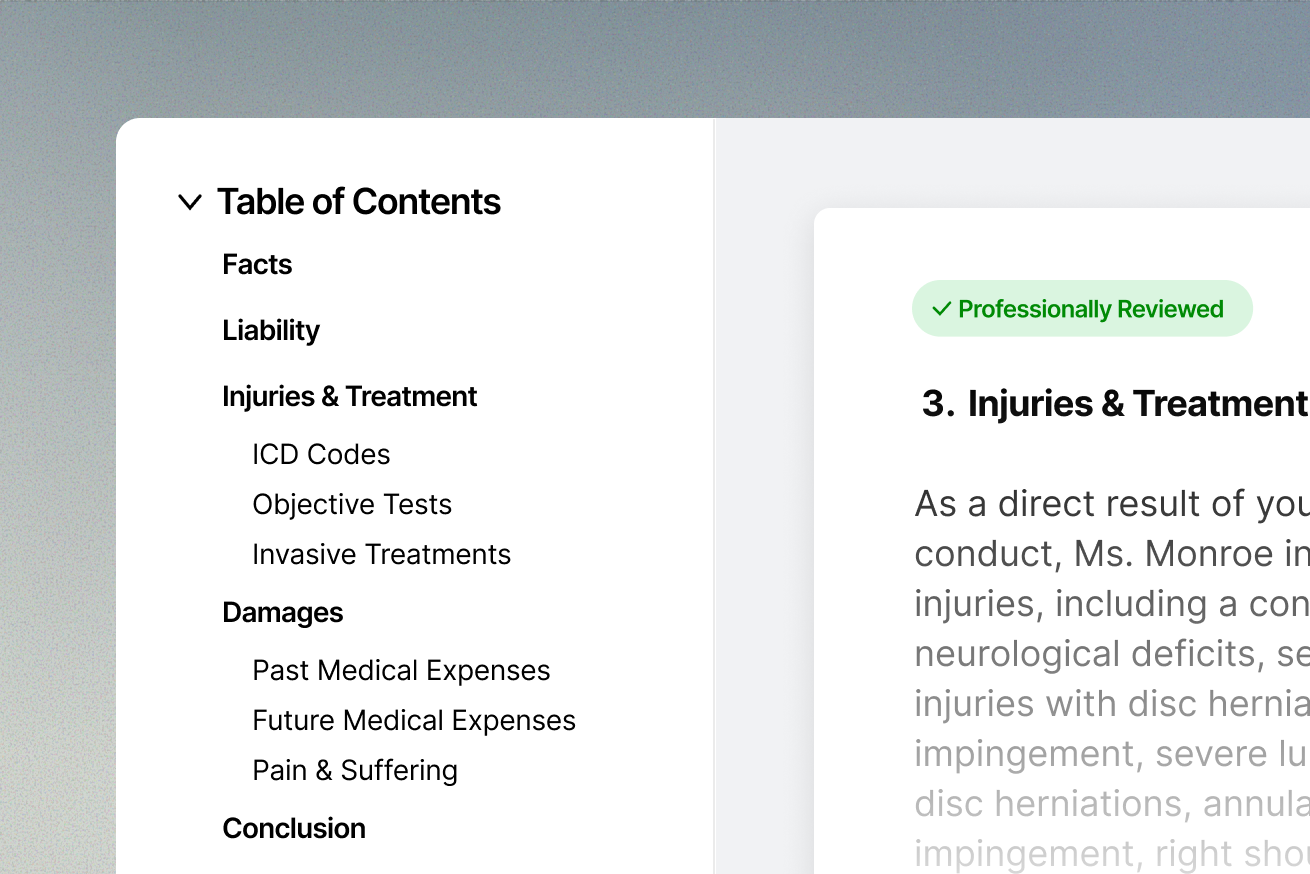Click the paragraph line starting 'neurological deficits'
The image size is (1310, 874).
1111,654
